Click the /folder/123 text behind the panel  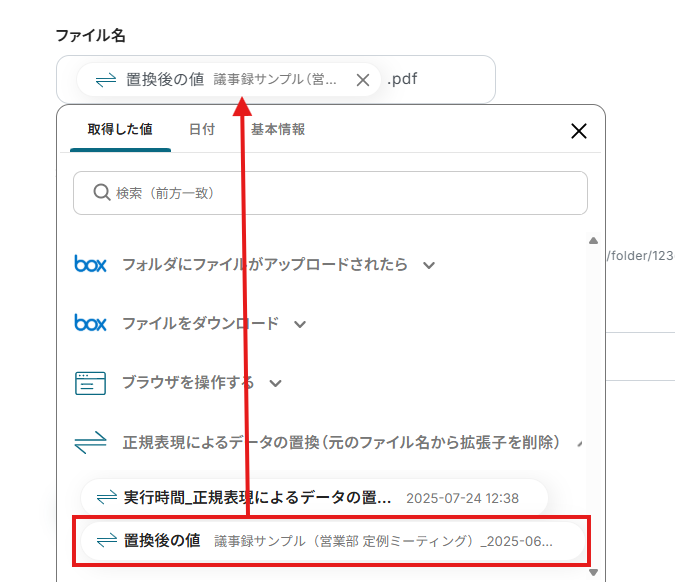pos(641,256)
